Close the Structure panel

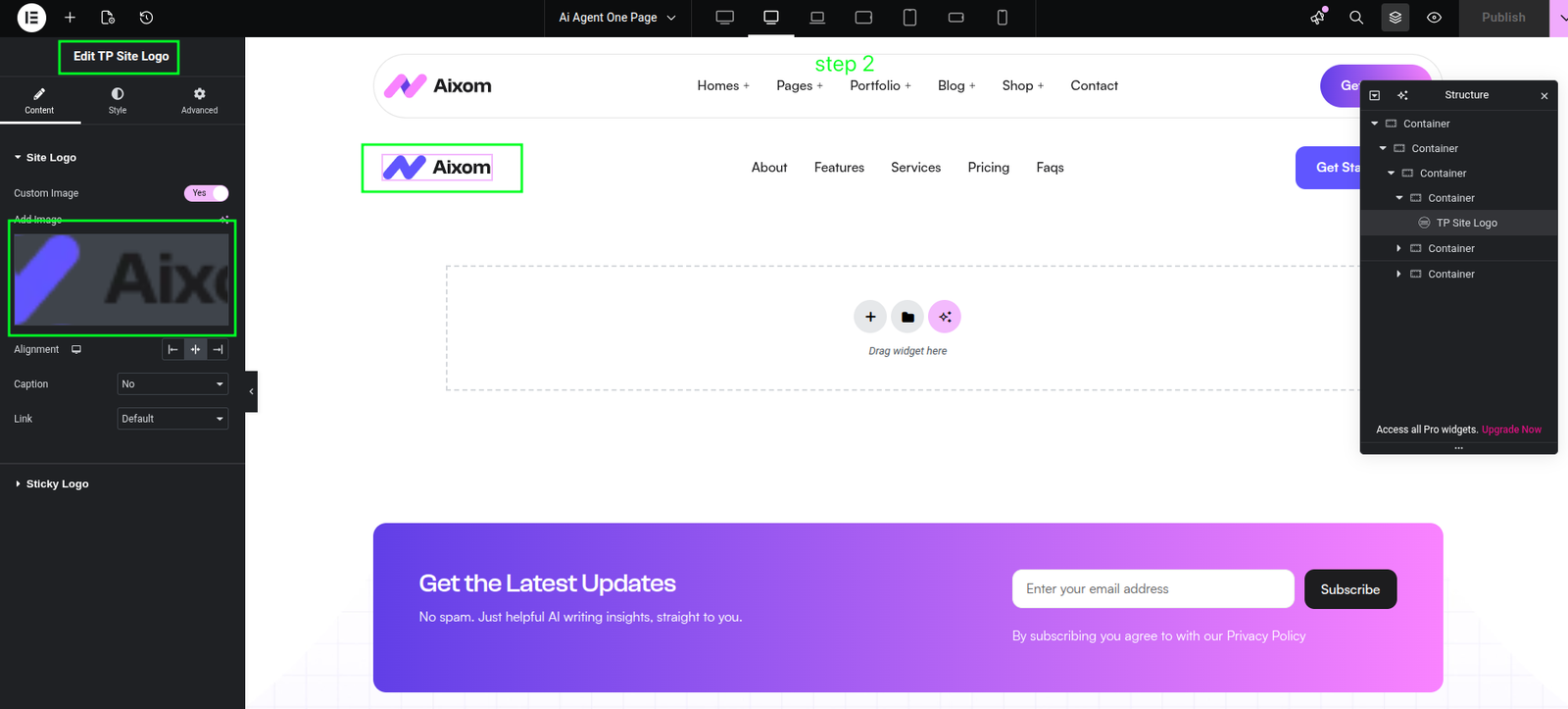[1544, 96]
